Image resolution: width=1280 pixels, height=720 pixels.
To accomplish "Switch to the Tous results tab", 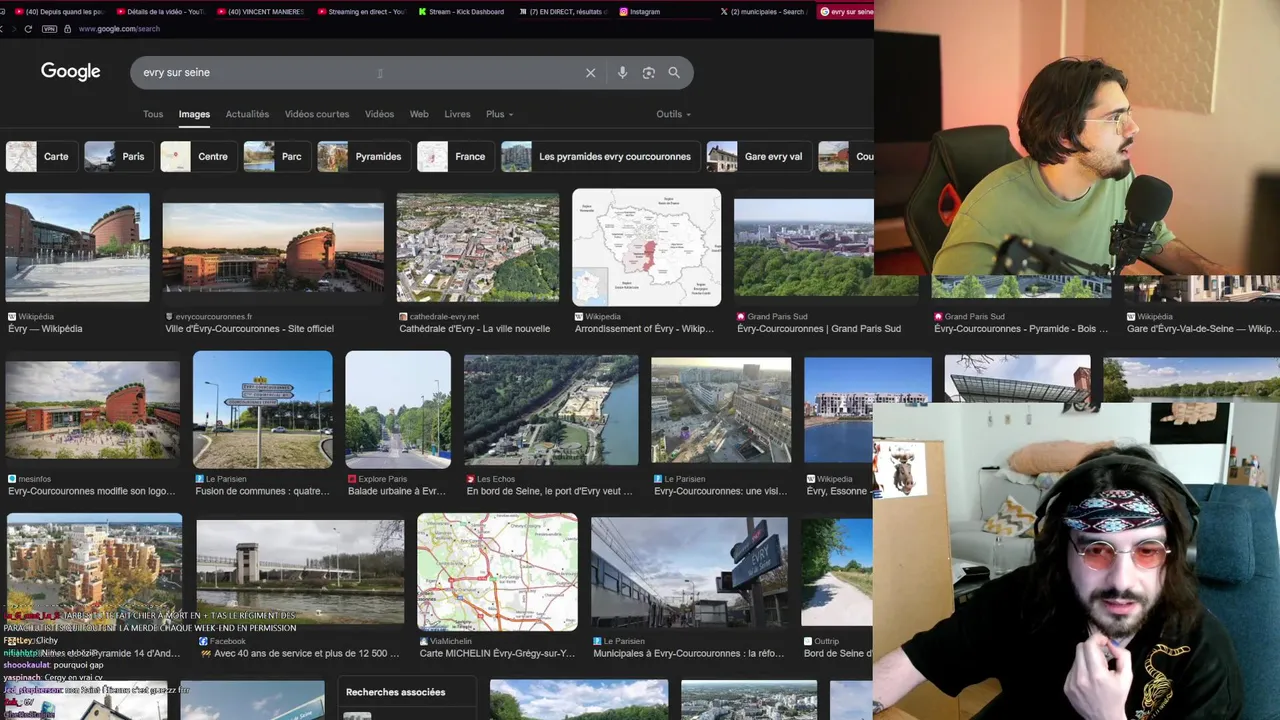I will click(x=153, y=114).
